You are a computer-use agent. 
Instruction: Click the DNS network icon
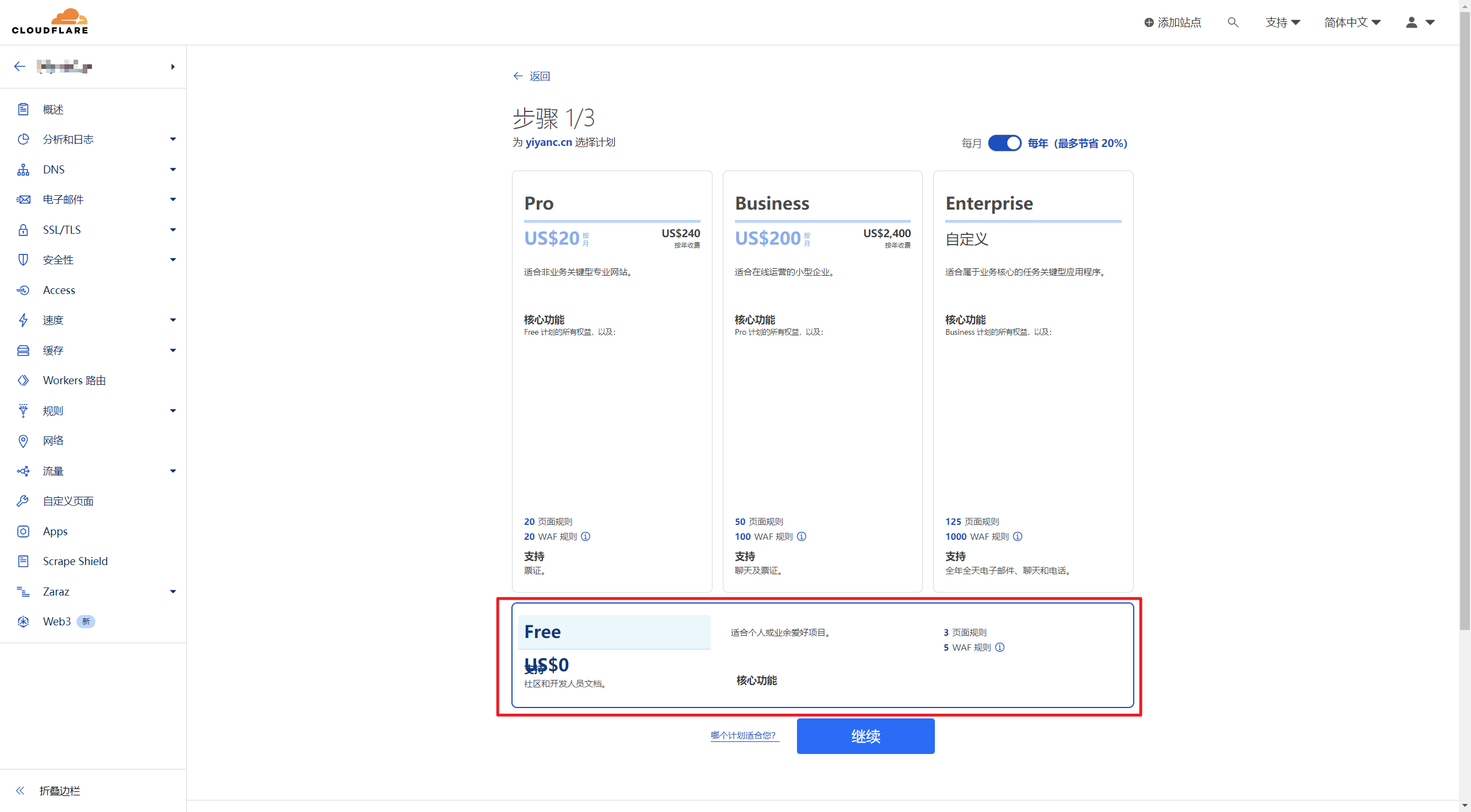(23, 169)
